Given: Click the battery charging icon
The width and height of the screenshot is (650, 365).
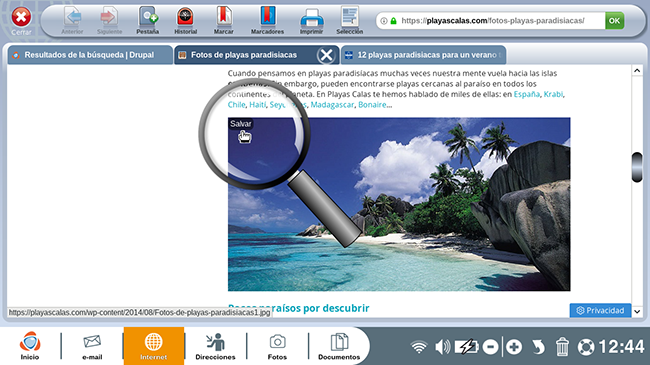Looking at the screenshot, I should pyautogui.click(x=466, y=347).
